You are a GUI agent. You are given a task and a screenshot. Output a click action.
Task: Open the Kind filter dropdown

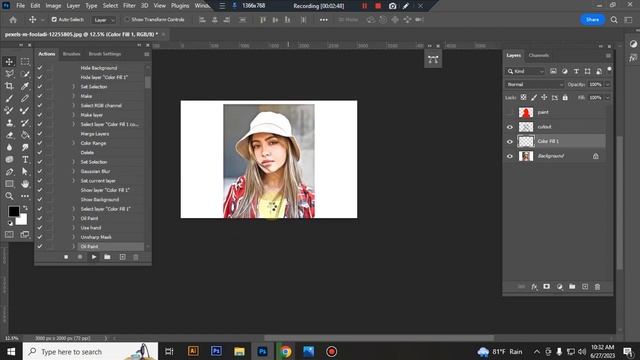(525, 71)
